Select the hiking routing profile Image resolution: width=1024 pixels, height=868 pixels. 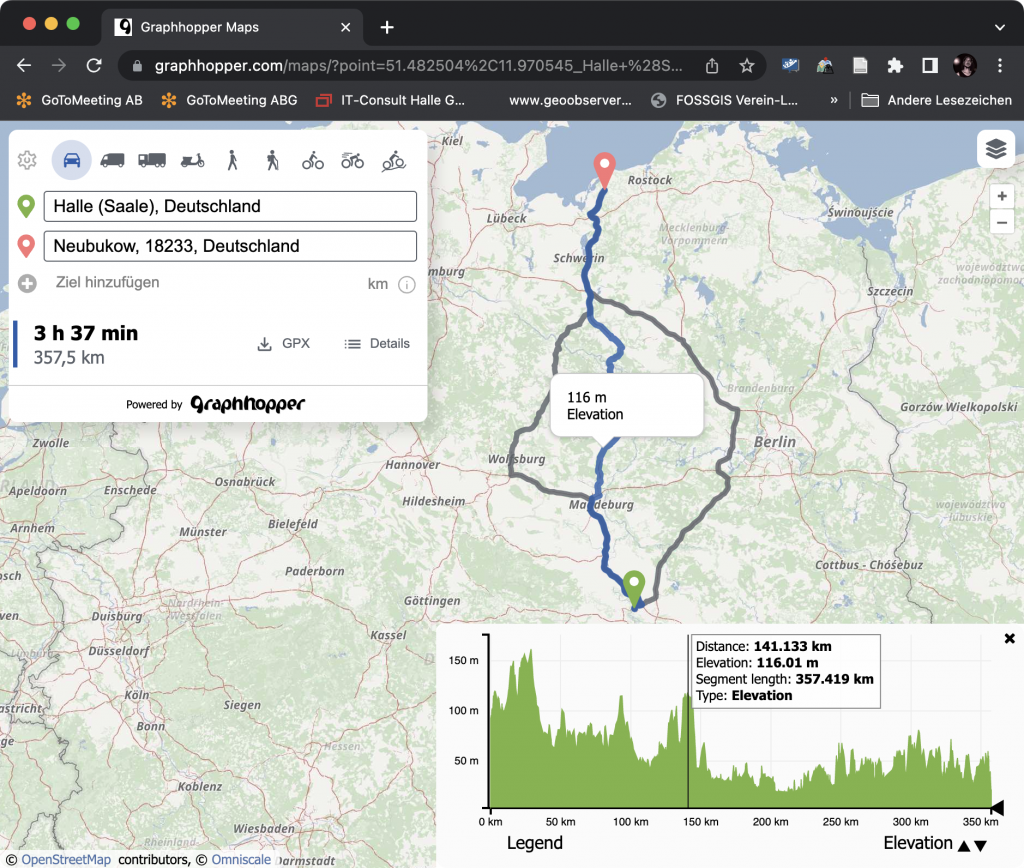(272, 160)
